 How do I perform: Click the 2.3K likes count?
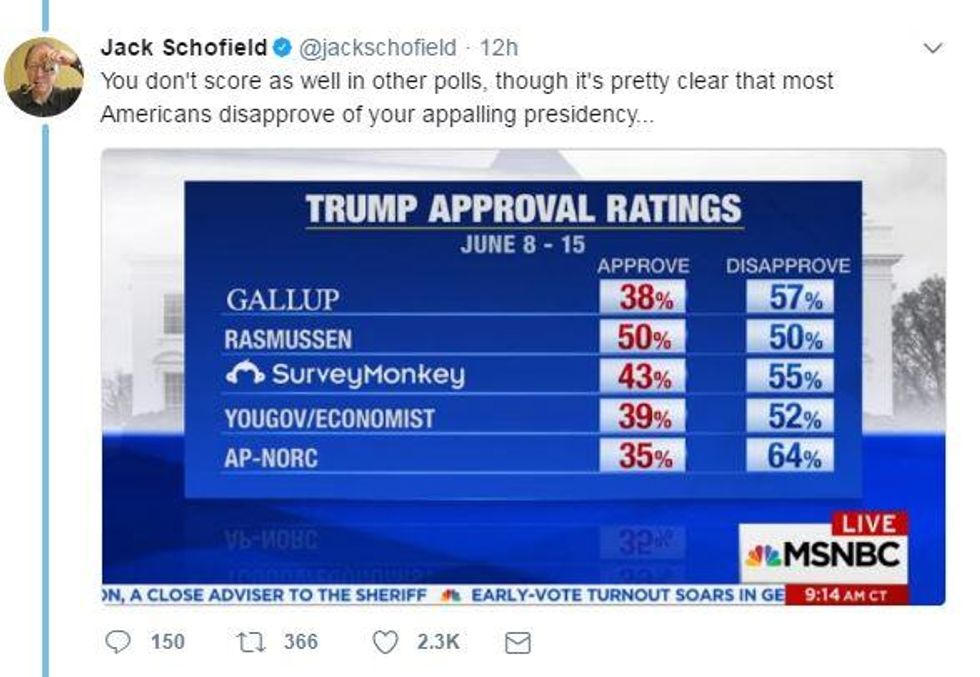pyautogui.click(x=438, y=642)
